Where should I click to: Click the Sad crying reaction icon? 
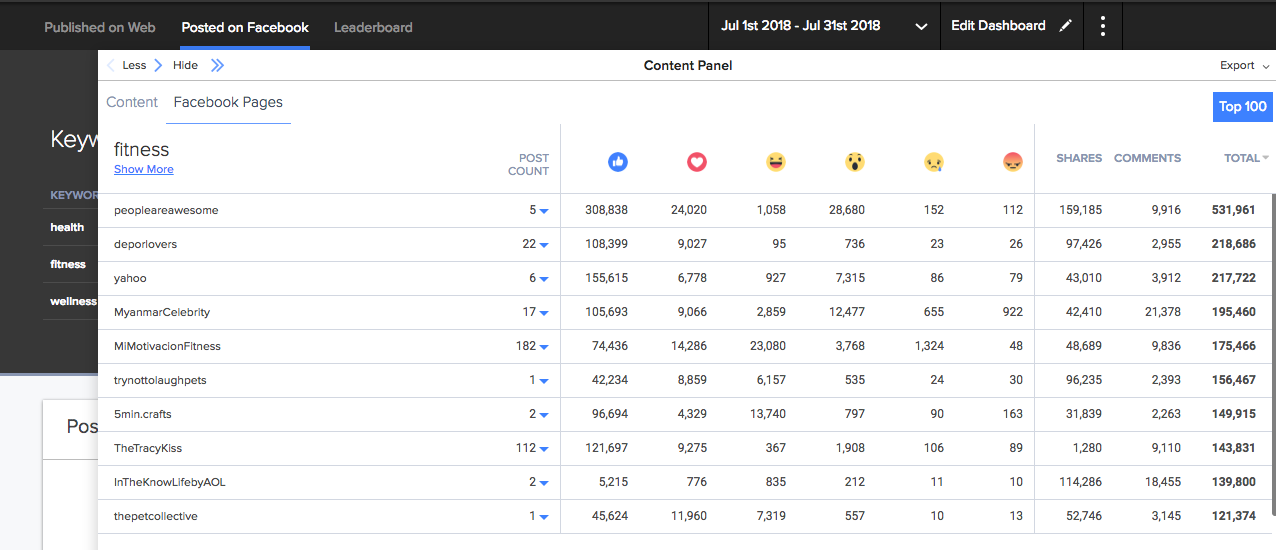pos(934,161)
